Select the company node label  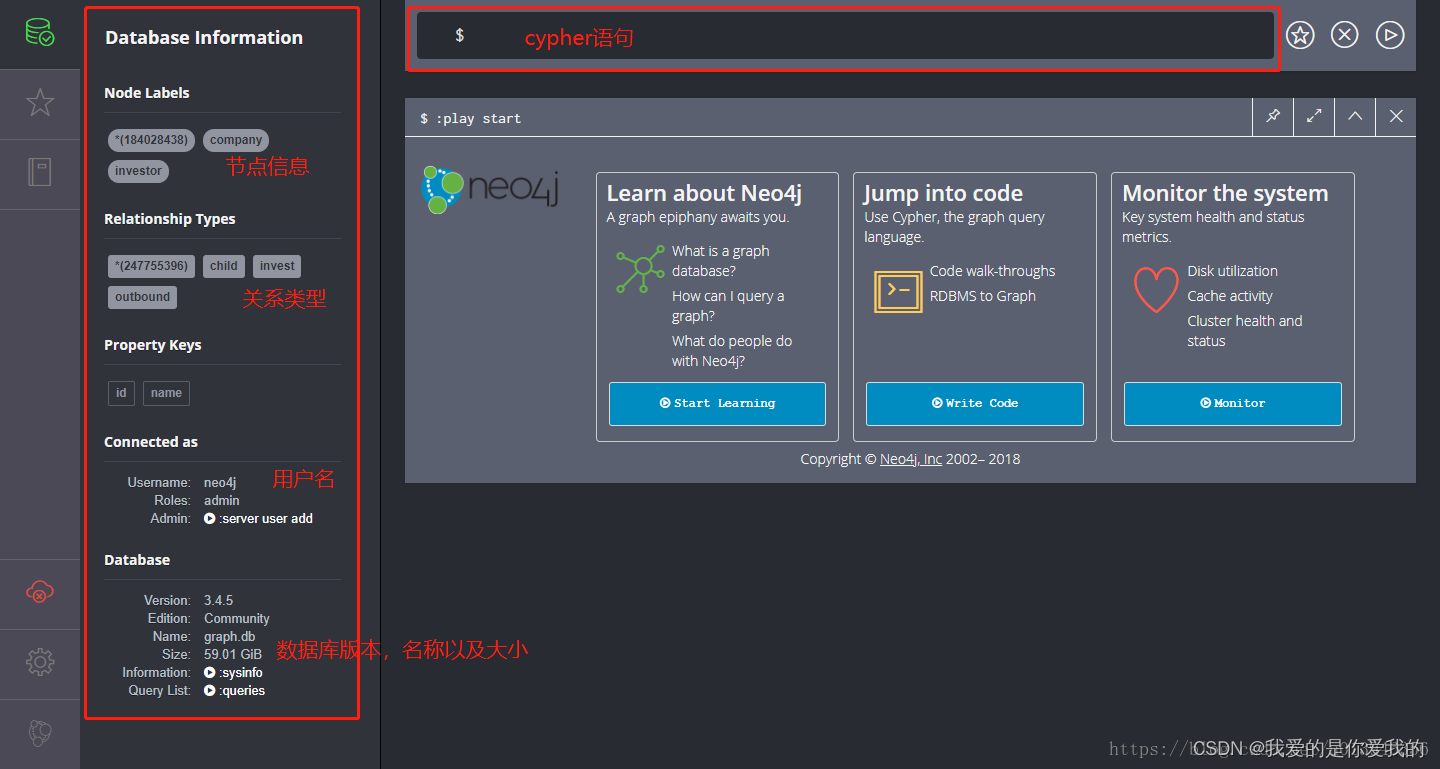click(236, 140)
